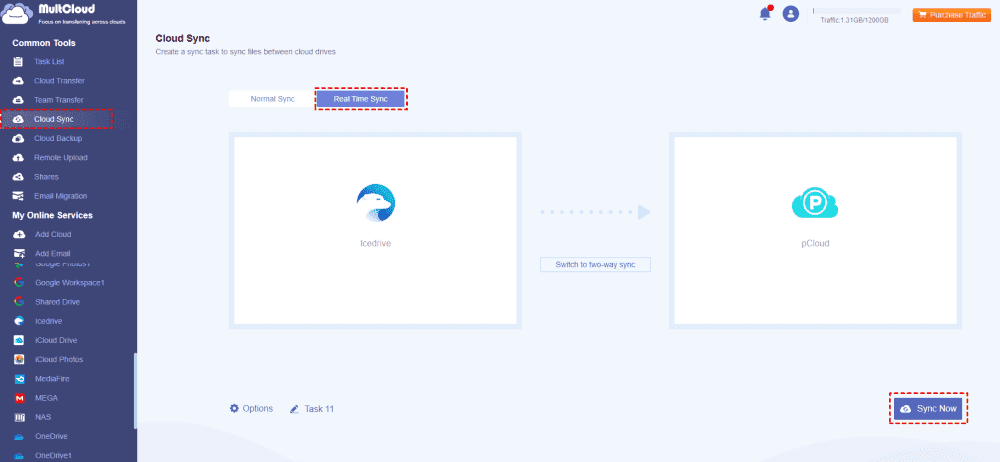The width and height of the screenshot is (1000, 462).
Task: Click the Shared Drive Google icon
Action: click(20, 301)
